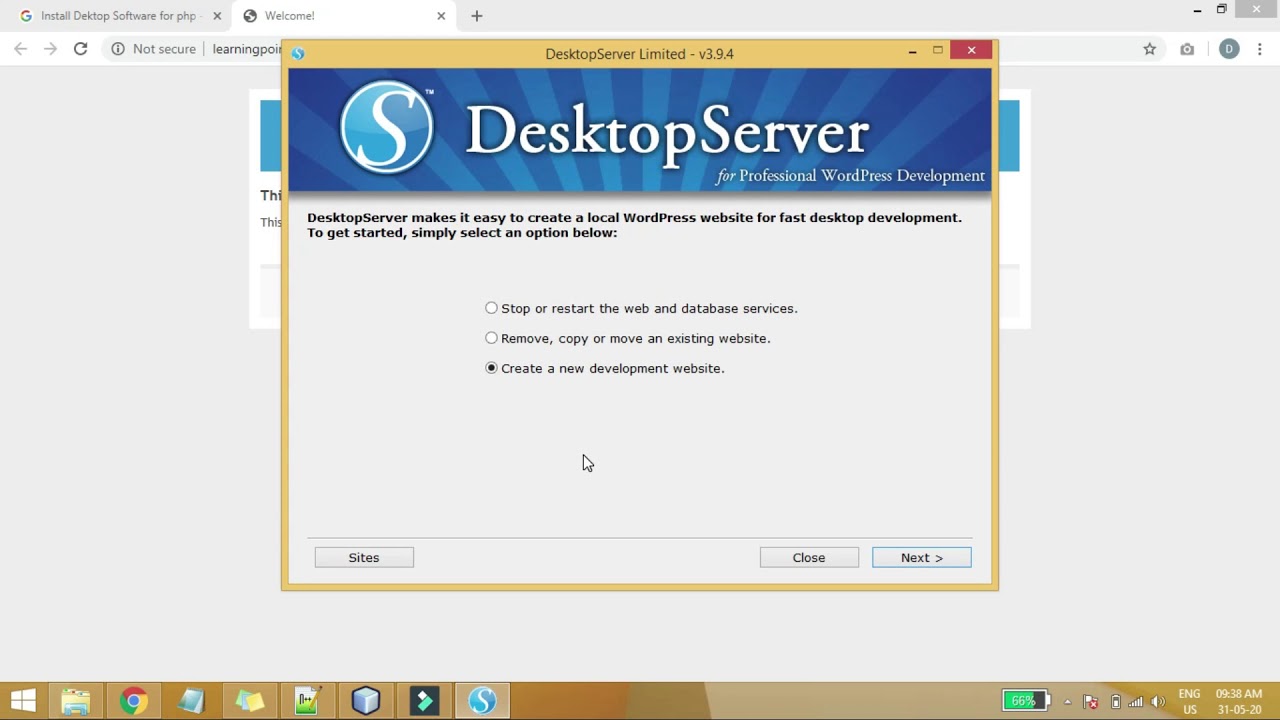Screen dimensions: 1280x720
Task: Minimize the DesktopServer window
Action: click(912, 50)
